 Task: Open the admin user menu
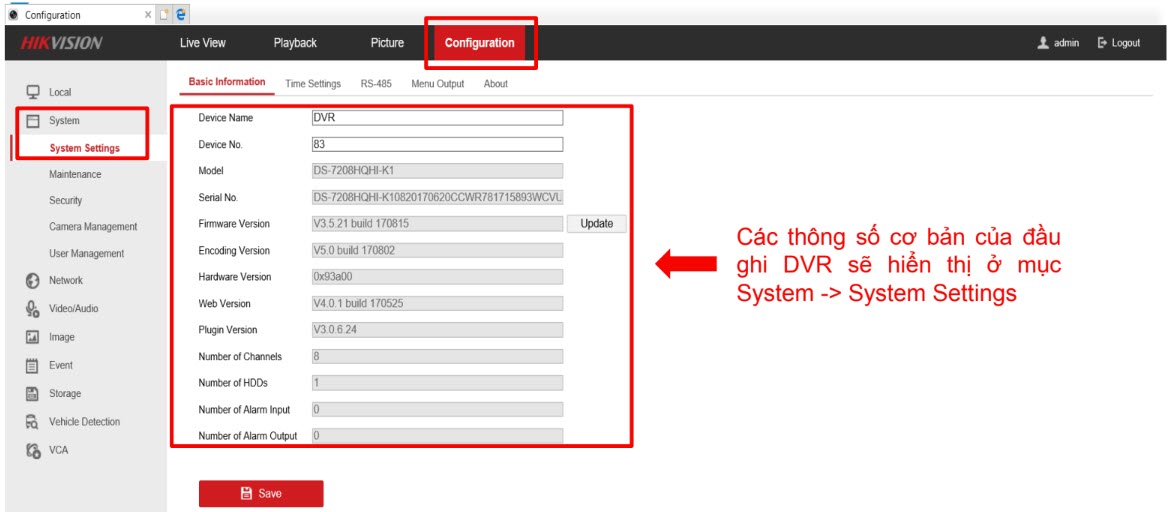click(x=1058, y=43)
